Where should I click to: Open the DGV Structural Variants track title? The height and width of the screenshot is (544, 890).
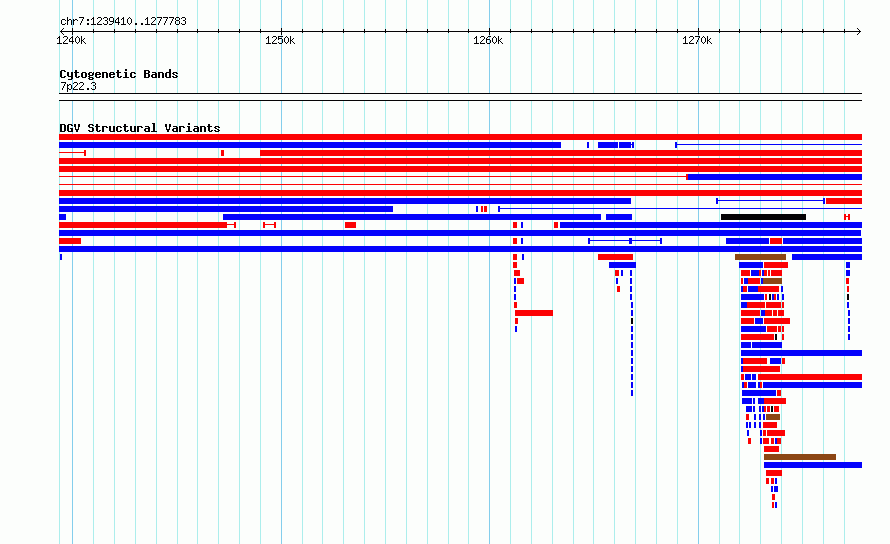coord(140,128)
